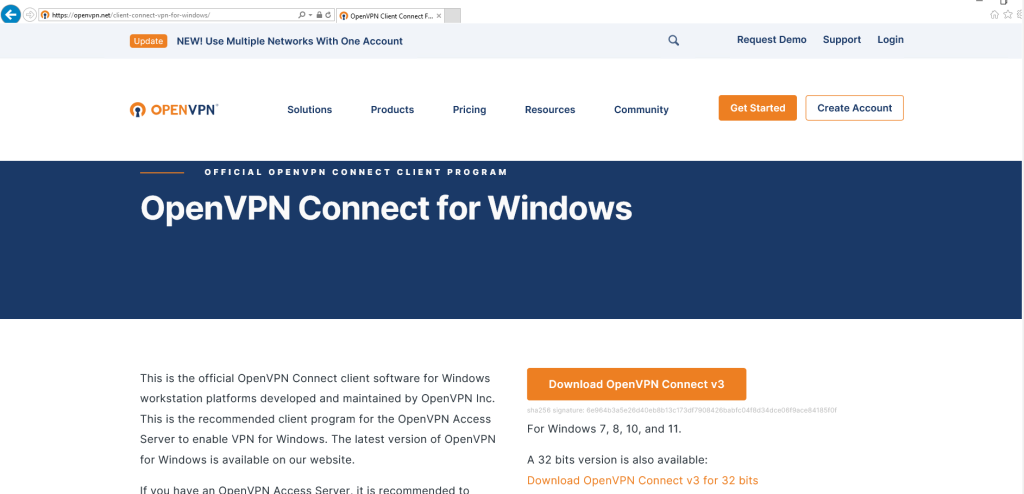
Task: Click the 'This is the official OpenVPN Connect' paragraph
Action: click(318, 419)
